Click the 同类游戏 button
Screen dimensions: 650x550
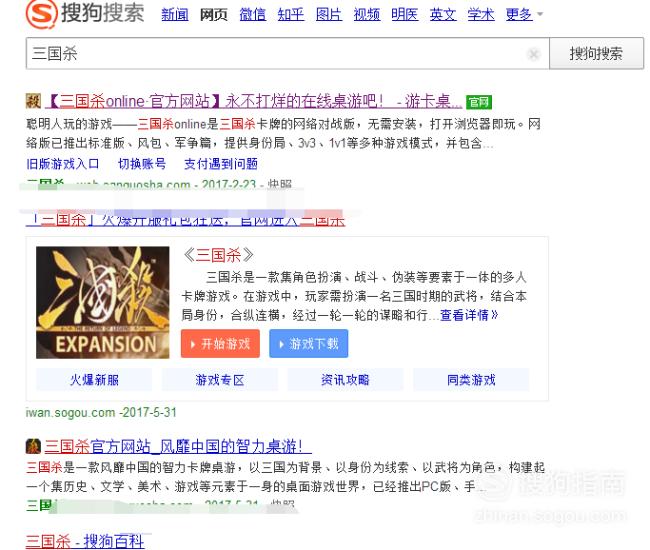click(471, 380)
